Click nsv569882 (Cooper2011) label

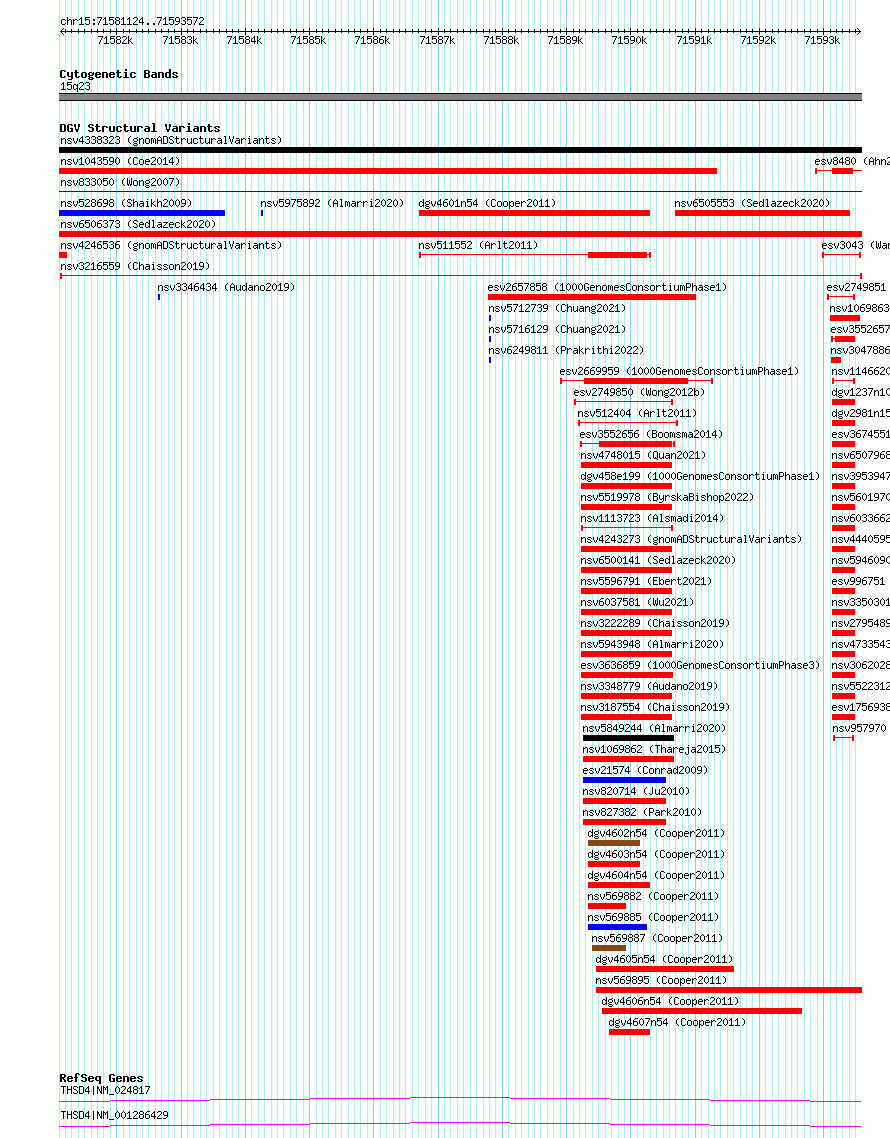coord(653,898)
